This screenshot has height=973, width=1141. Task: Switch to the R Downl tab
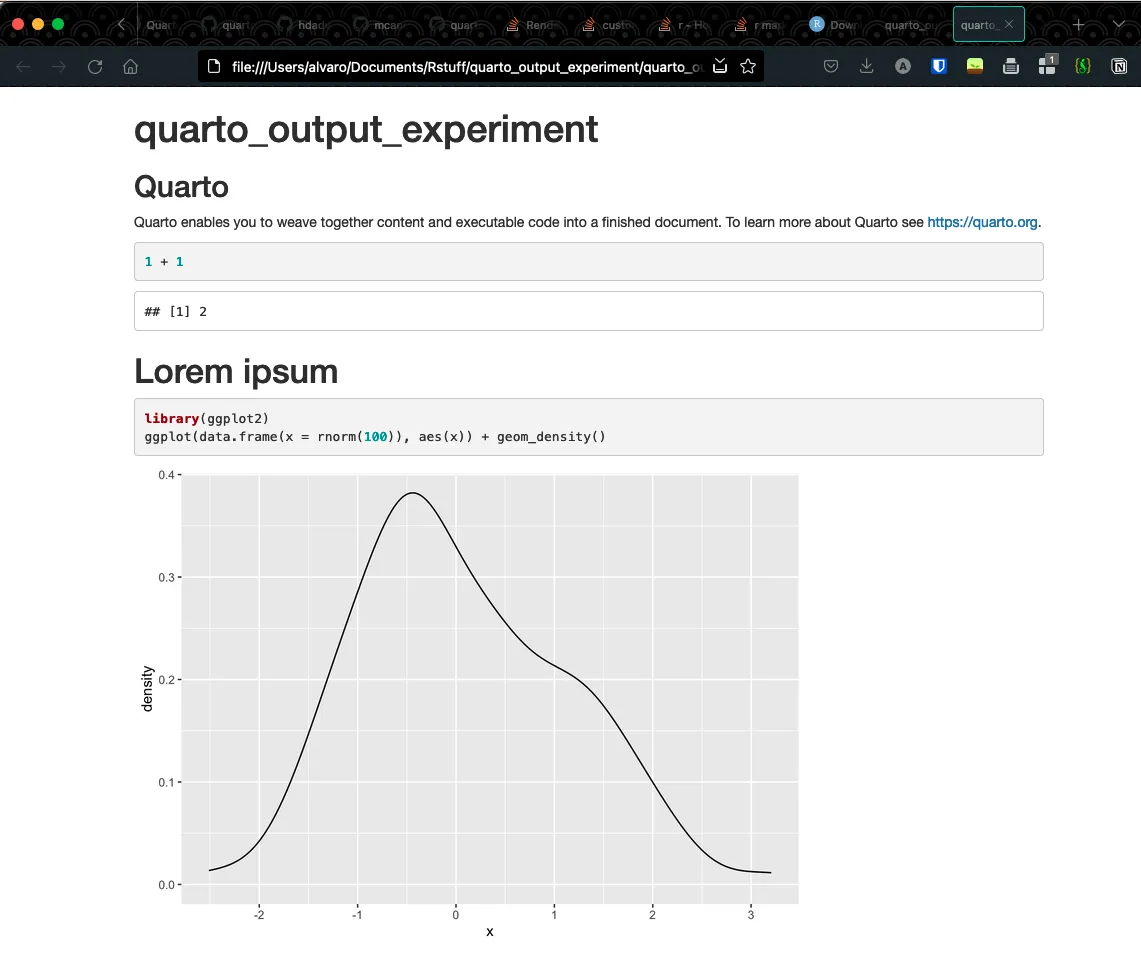838,25
